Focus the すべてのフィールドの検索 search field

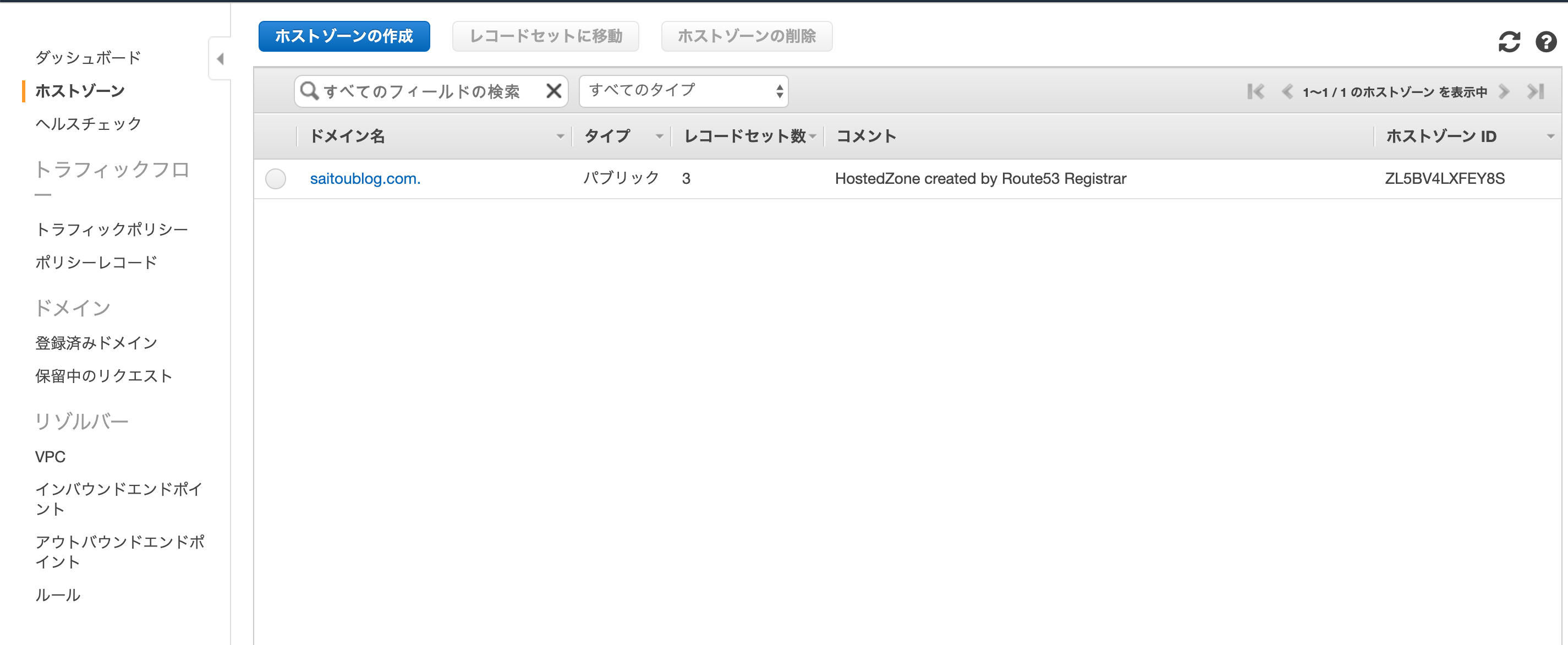431,91
